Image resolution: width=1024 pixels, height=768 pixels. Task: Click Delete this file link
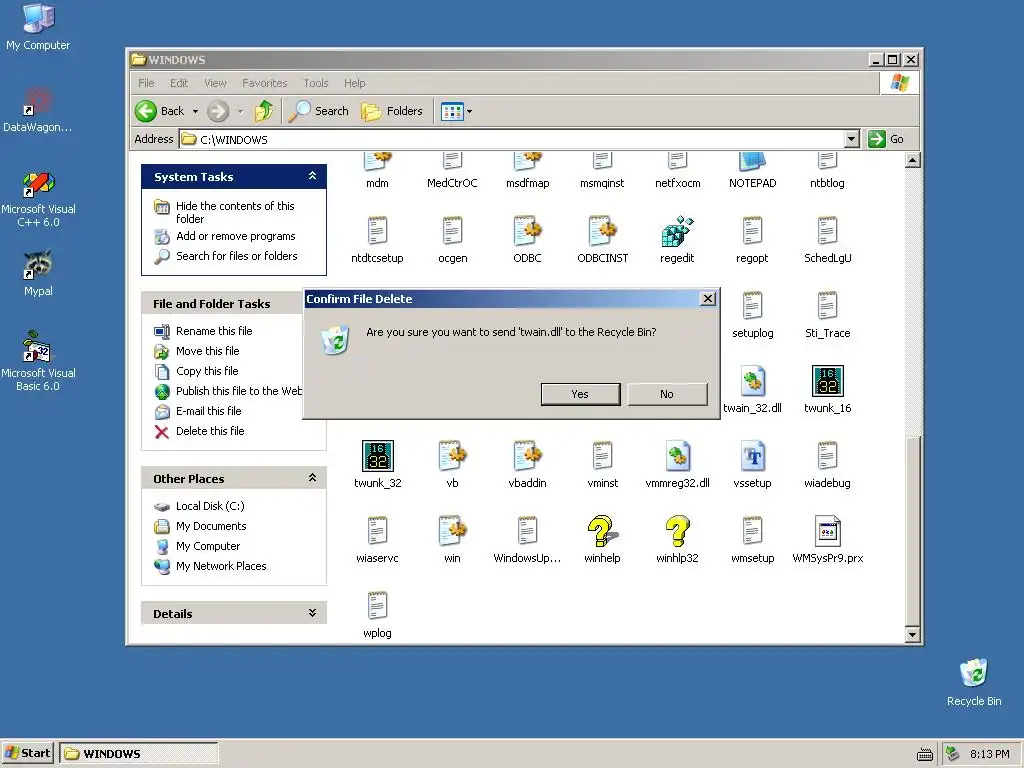210,431
